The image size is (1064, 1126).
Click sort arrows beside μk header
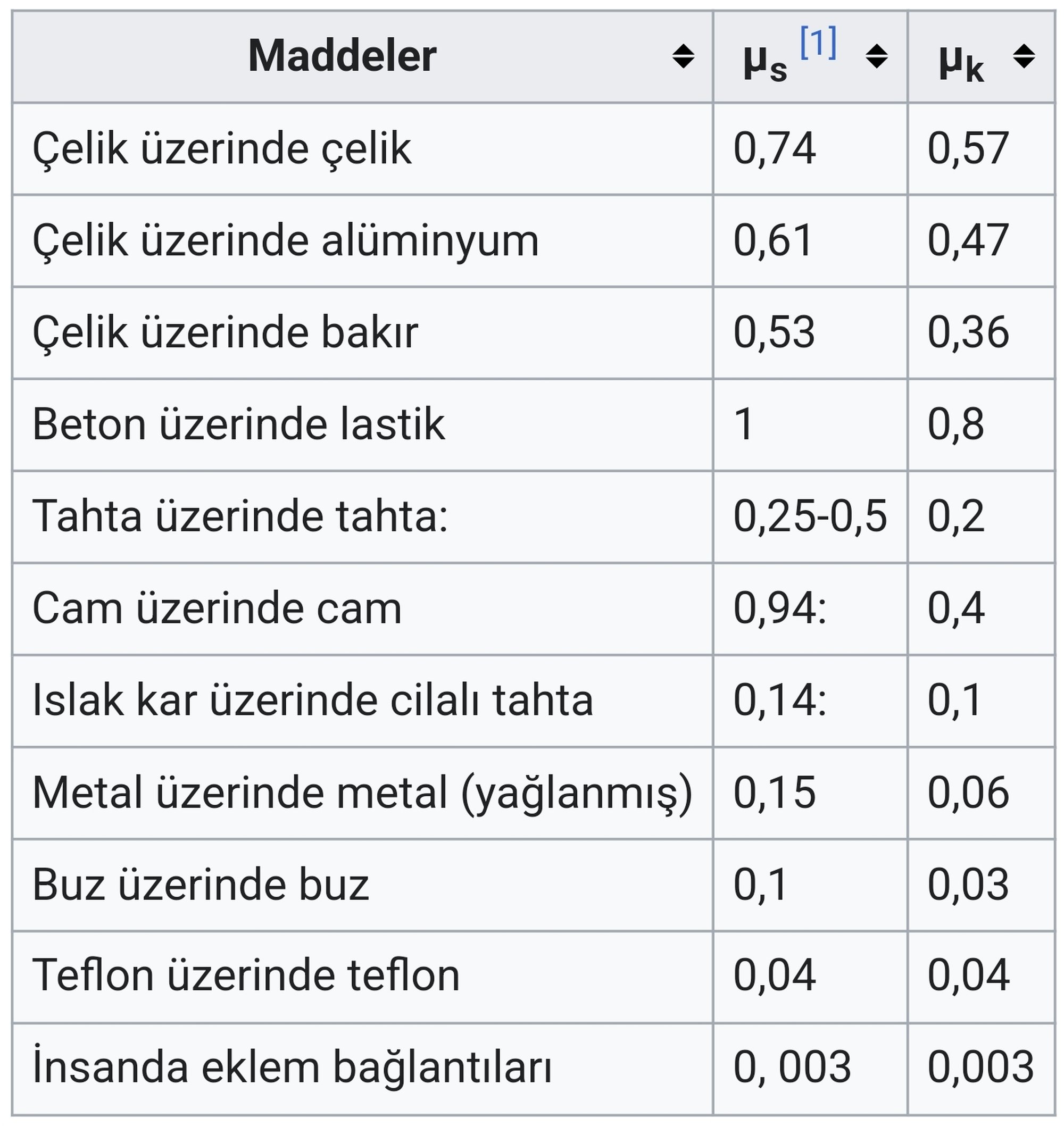[x=1024, y=57]
